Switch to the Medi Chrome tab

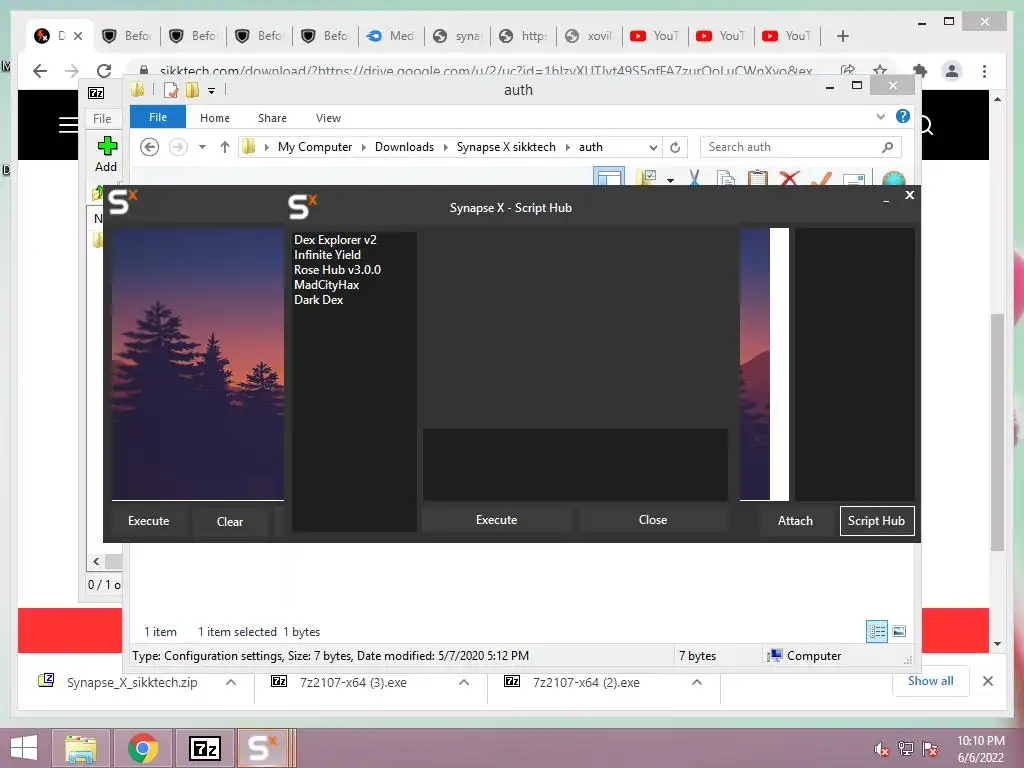click(391, 36)
